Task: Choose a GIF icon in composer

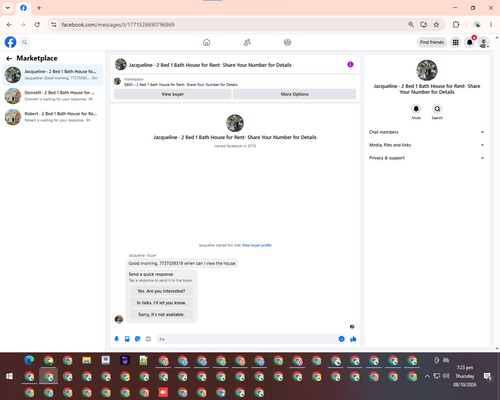Action: pyautogui.click(x=148, y=339)
